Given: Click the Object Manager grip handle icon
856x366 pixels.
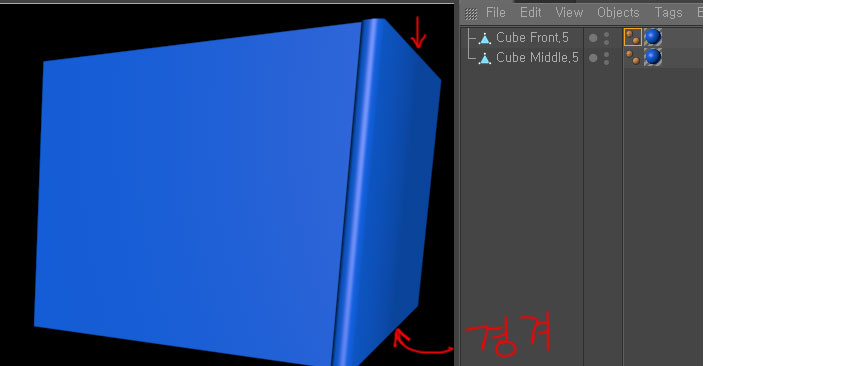Looking at the screenshot, I should [x=471, y=14].
